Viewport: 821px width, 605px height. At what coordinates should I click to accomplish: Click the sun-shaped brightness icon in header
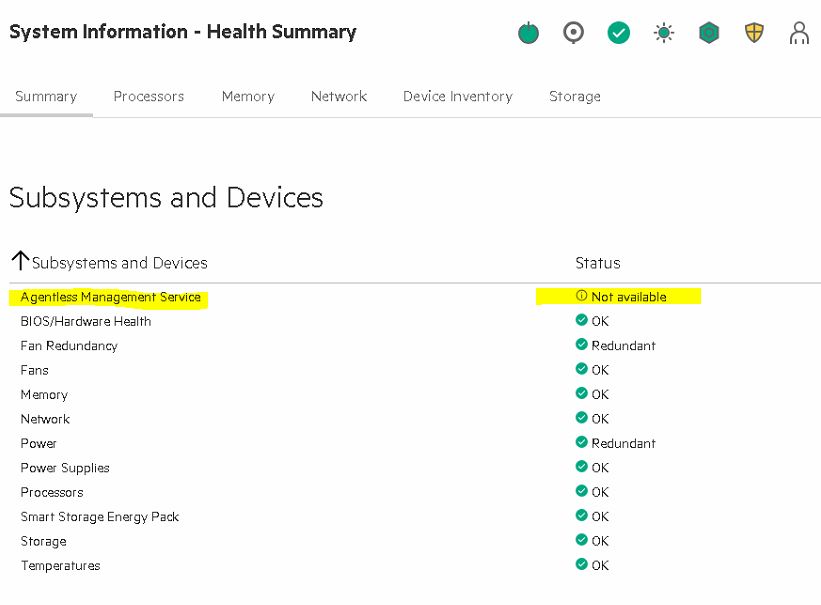pyautogui.click(x=664, y=33)
